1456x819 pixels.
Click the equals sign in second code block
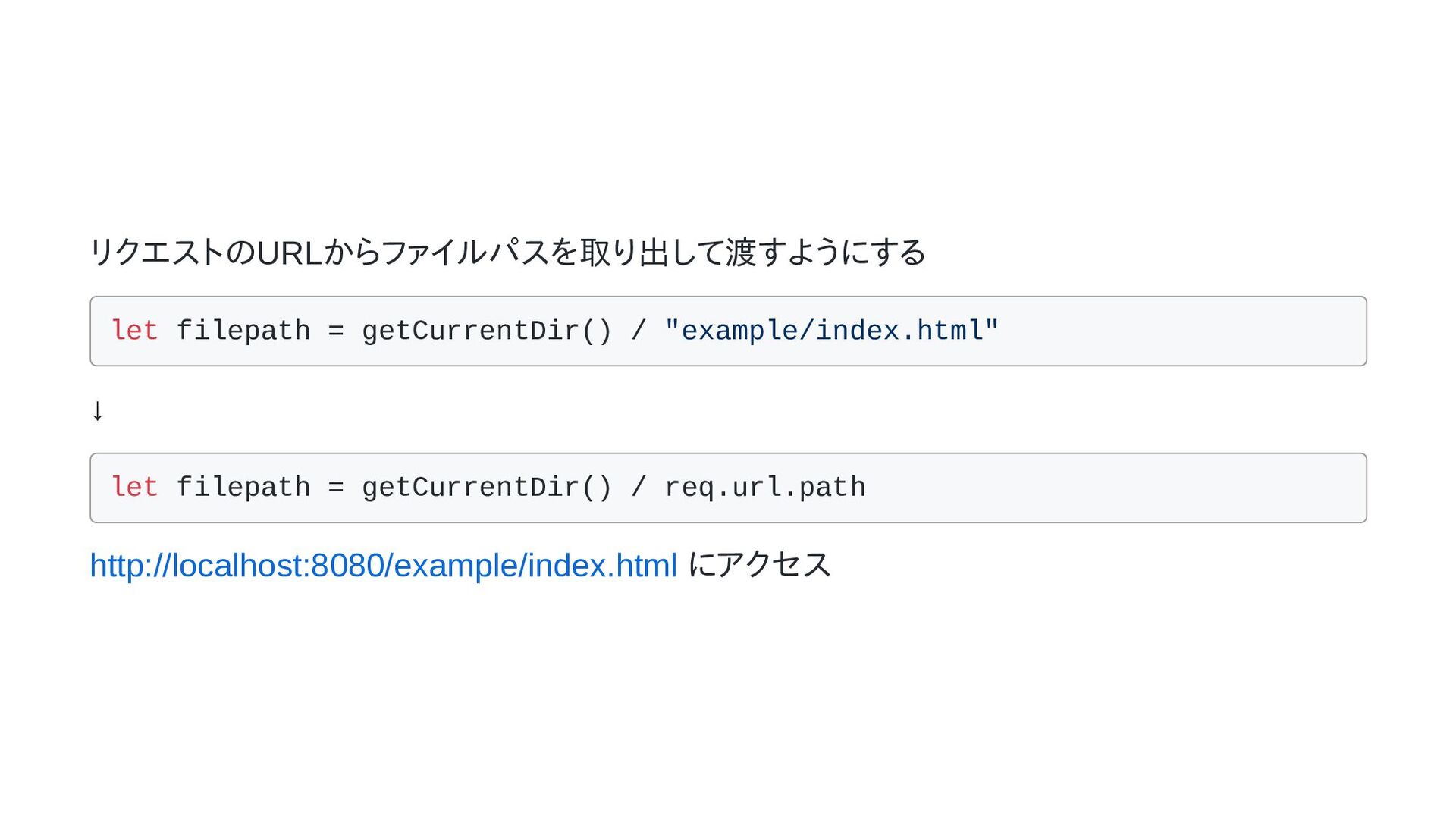coord(336,488)
